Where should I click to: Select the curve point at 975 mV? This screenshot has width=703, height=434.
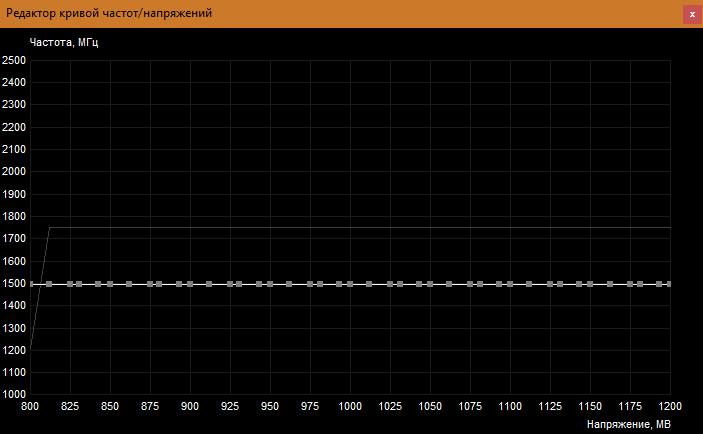[310, 284]
